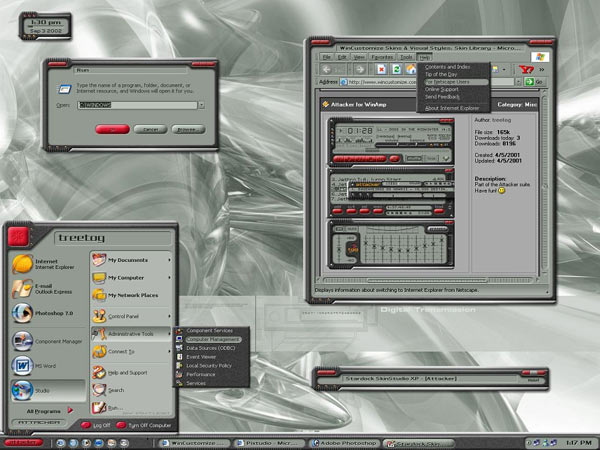Click the Stardock SkinStudio XP title bar
The width and height of the screenshot is (600, 450).
pyautogui.click(x=430, y=378)
